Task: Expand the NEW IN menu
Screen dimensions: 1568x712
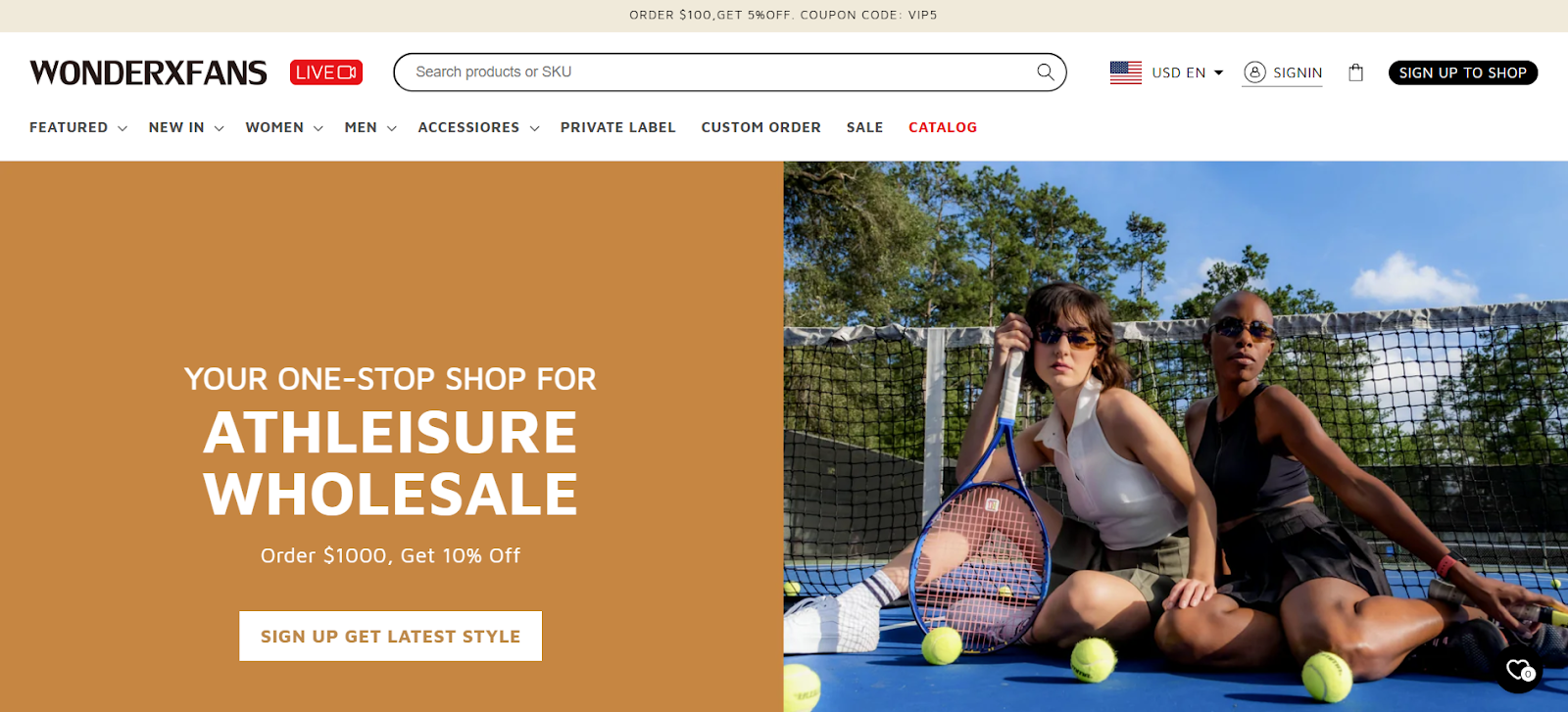Action: tap(186, 127)
